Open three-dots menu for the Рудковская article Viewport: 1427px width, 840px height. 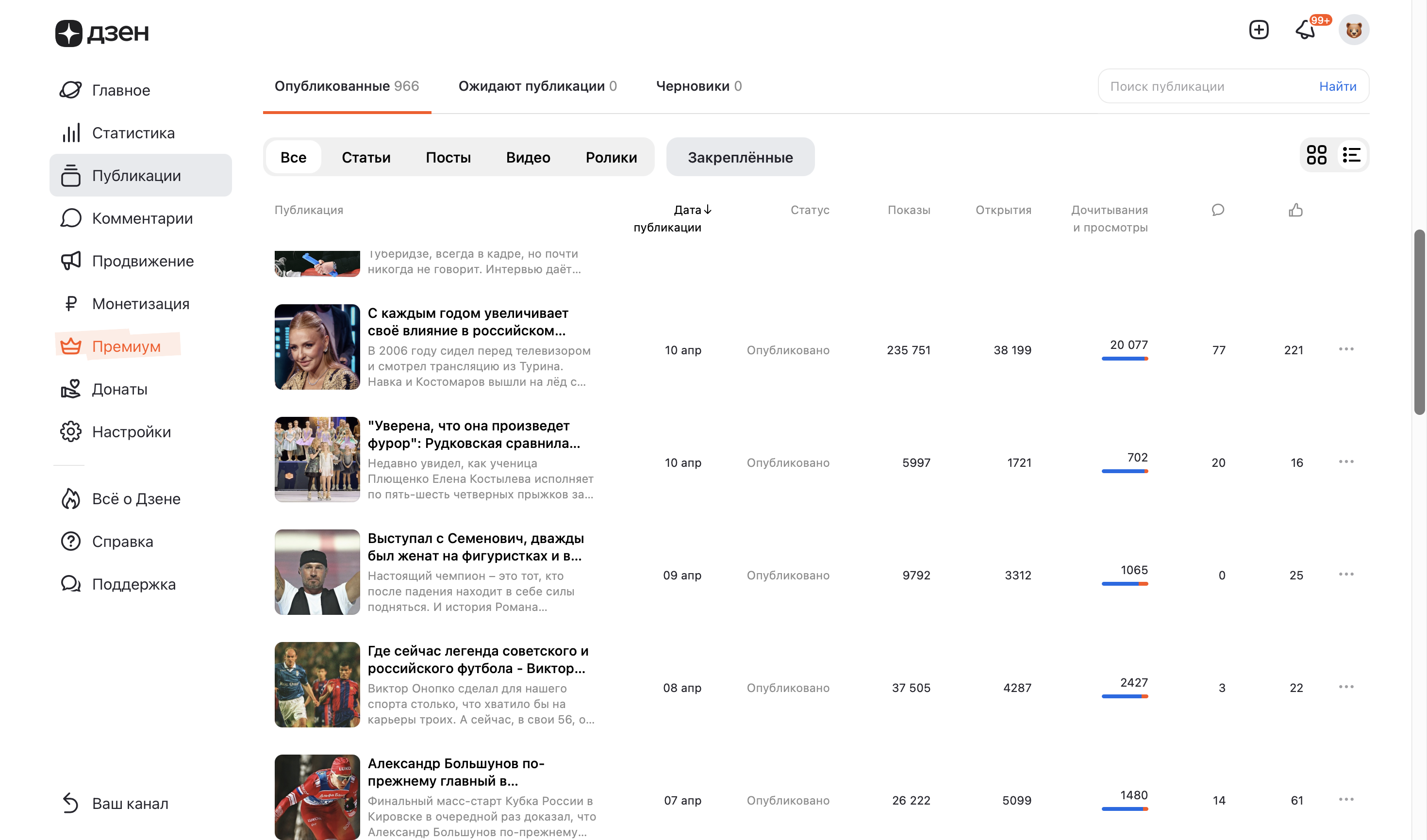1346,462
